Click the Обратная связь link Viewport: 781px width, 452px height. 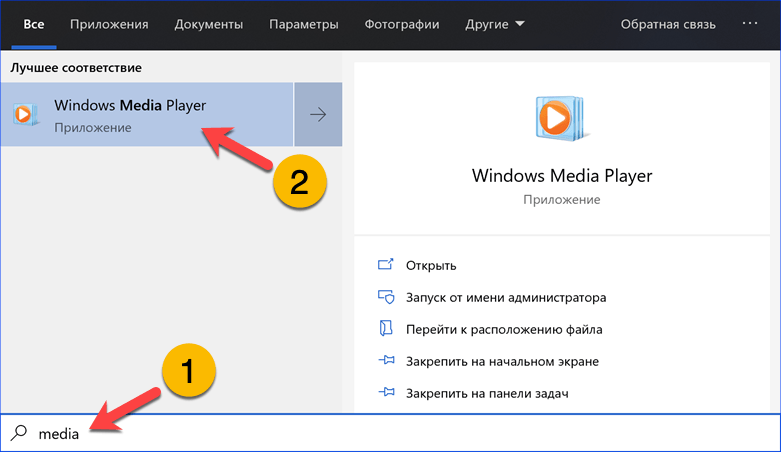[668, 24]
